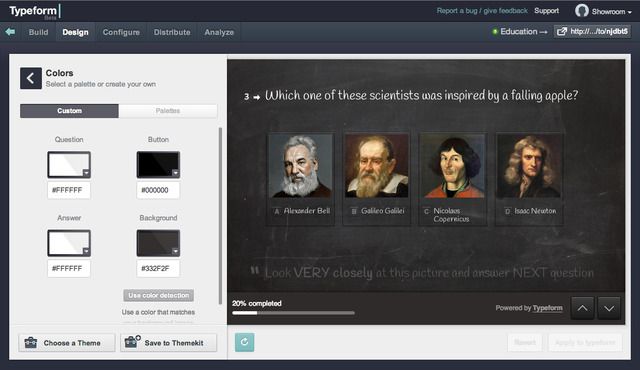Click Use color detection button
640x370 pixels.
click(x=159, y=295)
